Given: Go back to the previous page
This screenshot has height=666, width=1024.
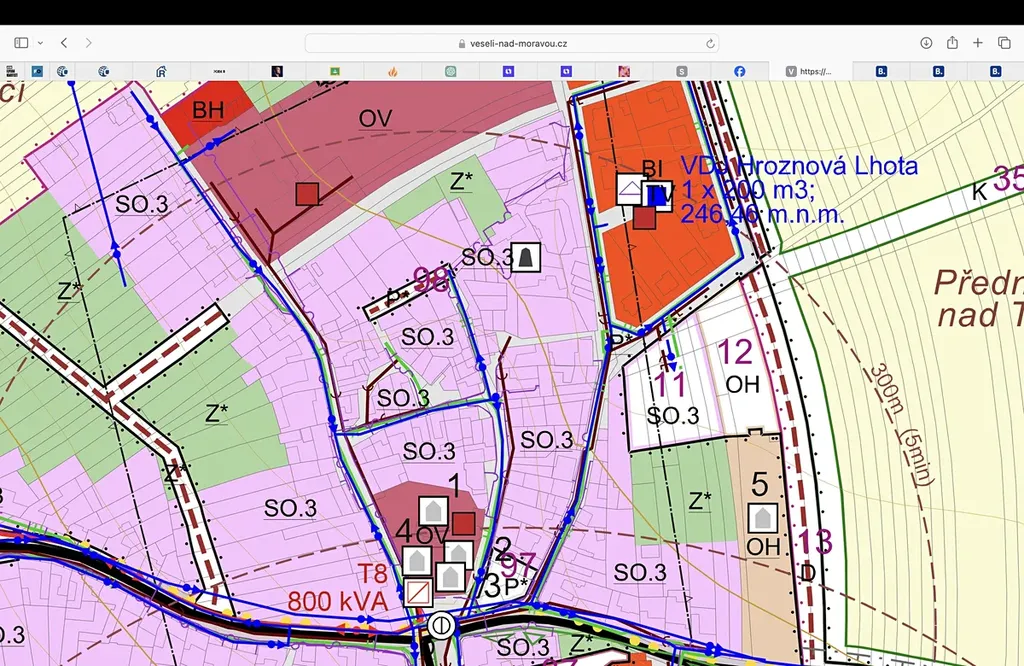Looking at the screenshot, I should pos(64,43).
